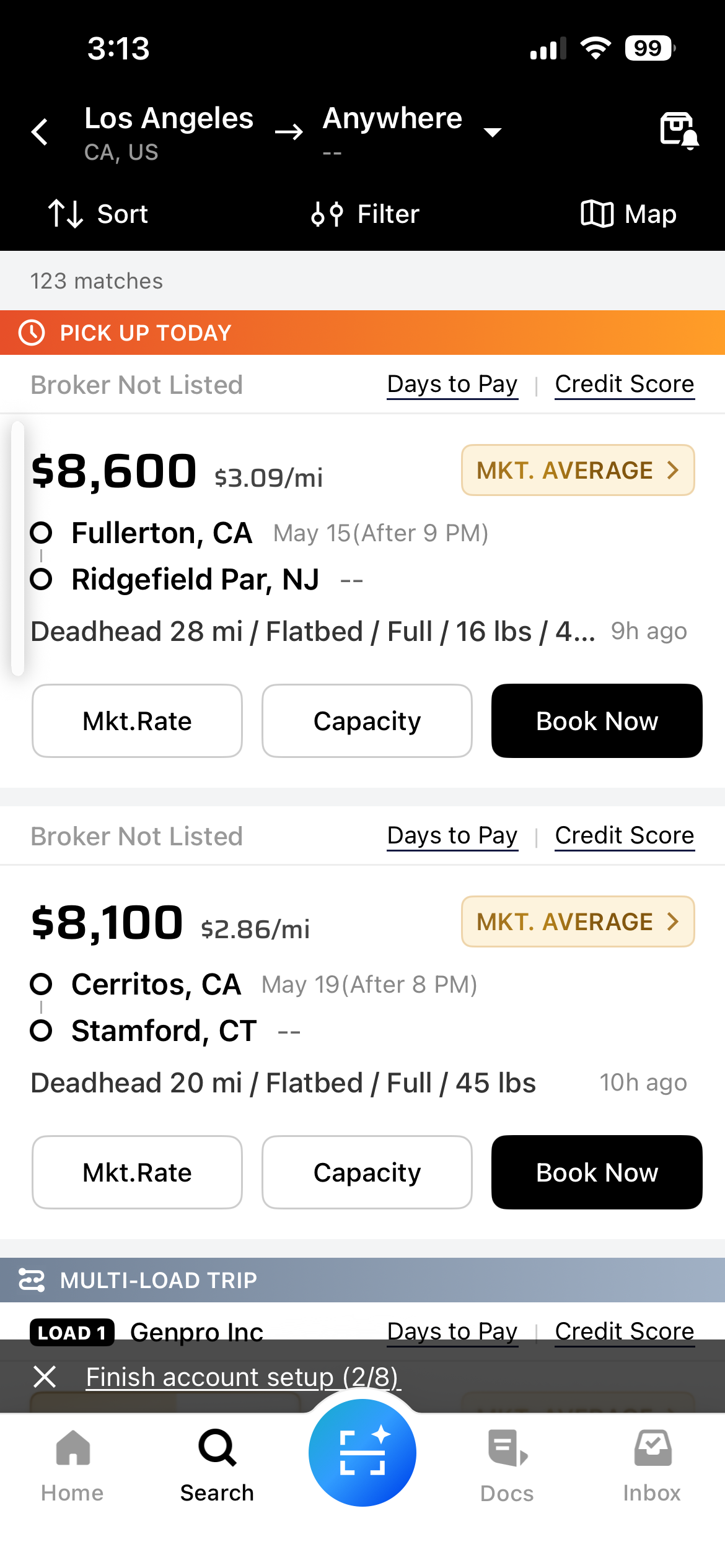The height and width of the screenshot is (1568, 725).
Task: Open Credit Score for first load
Action: [x=625, y=385]
